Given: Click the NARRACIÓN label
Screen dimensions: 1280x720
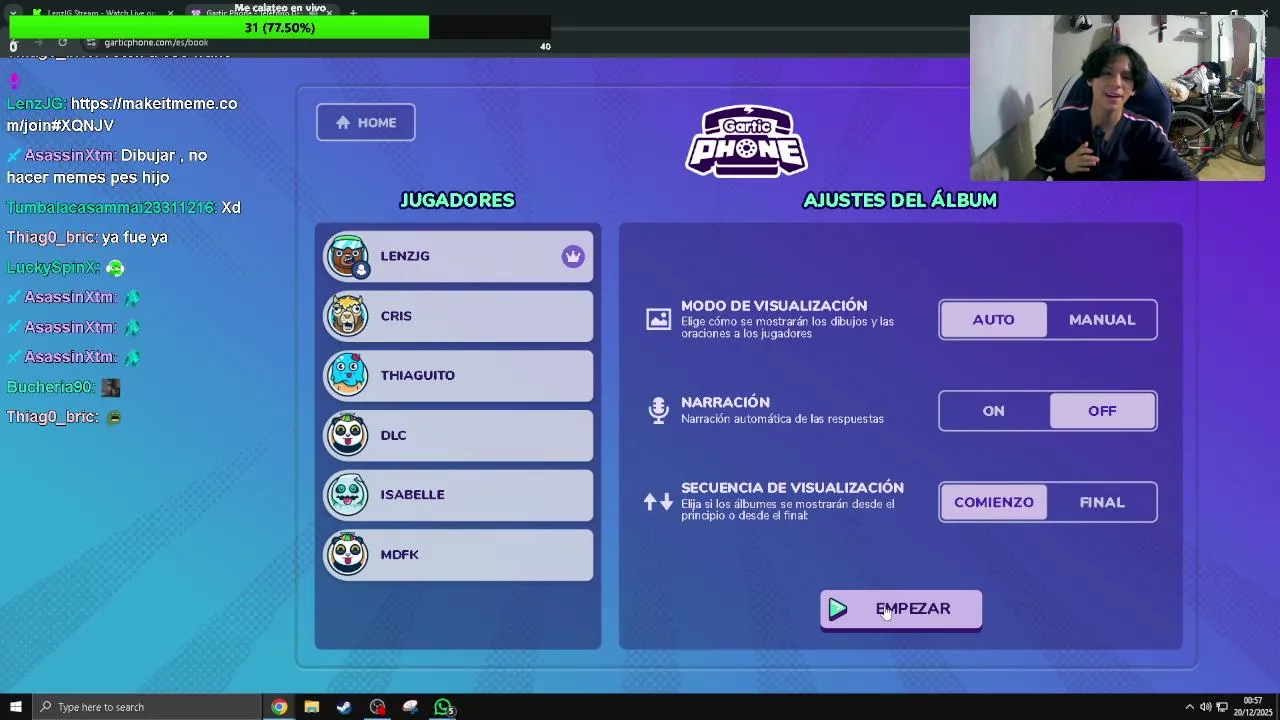Looking at the screenshot, I should click(725, 402).
